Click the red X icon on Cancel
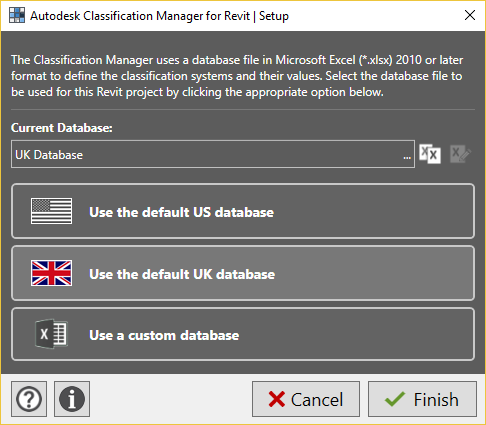This screenshot has height=425, width=486. coord(277,399)
